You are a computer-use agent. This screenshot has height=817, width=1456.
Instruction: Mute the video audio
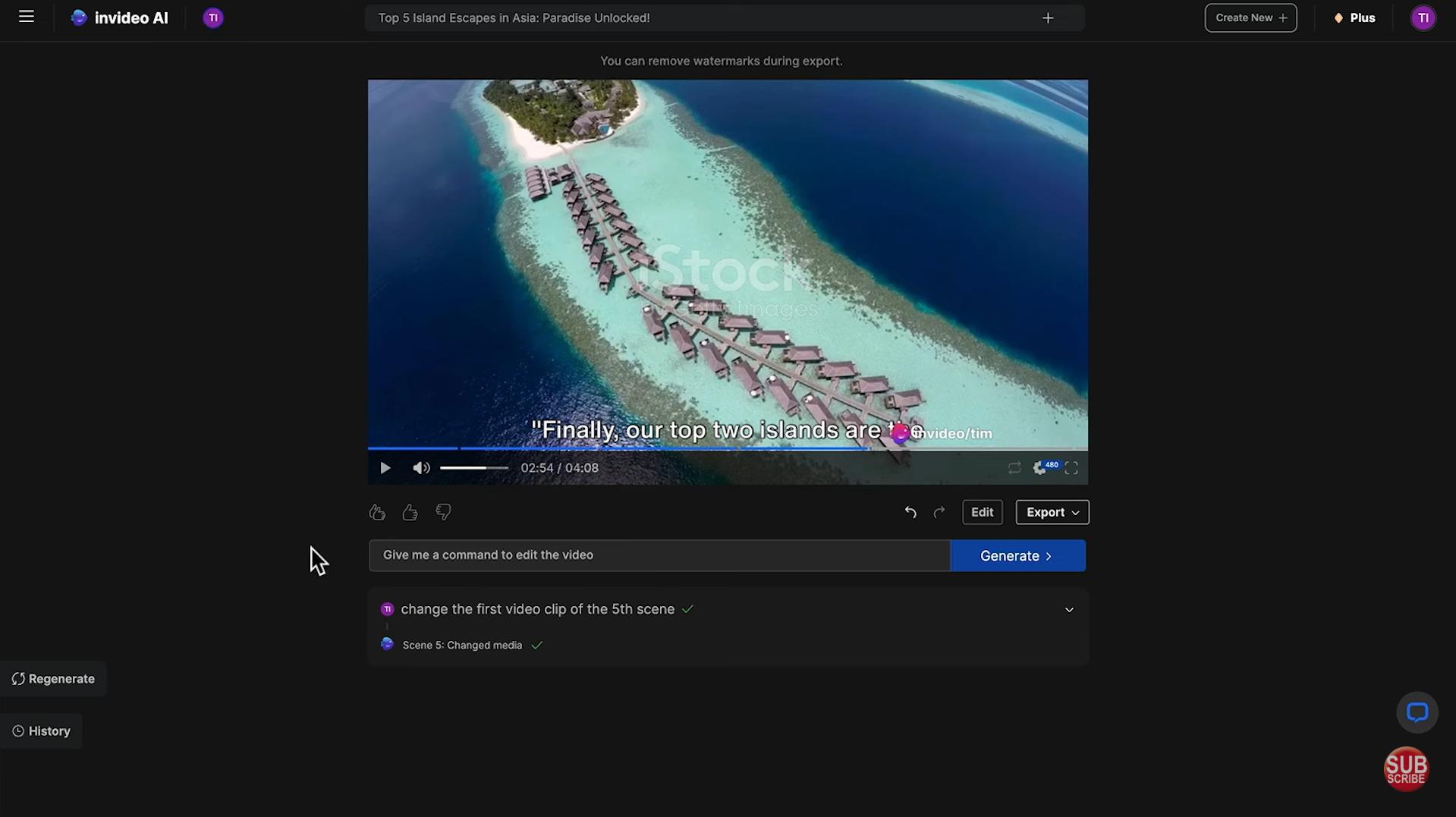pos(421,467)
